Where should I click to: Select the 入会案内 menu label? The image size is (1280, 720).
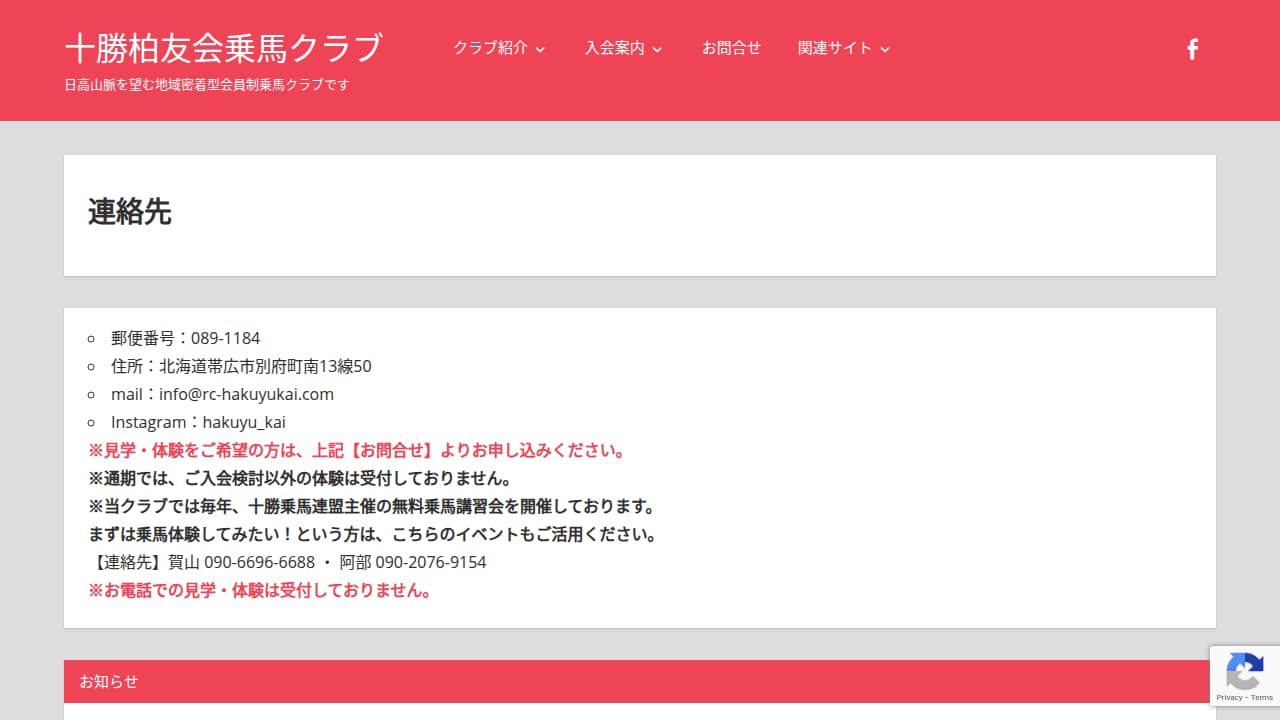[615, 48]
